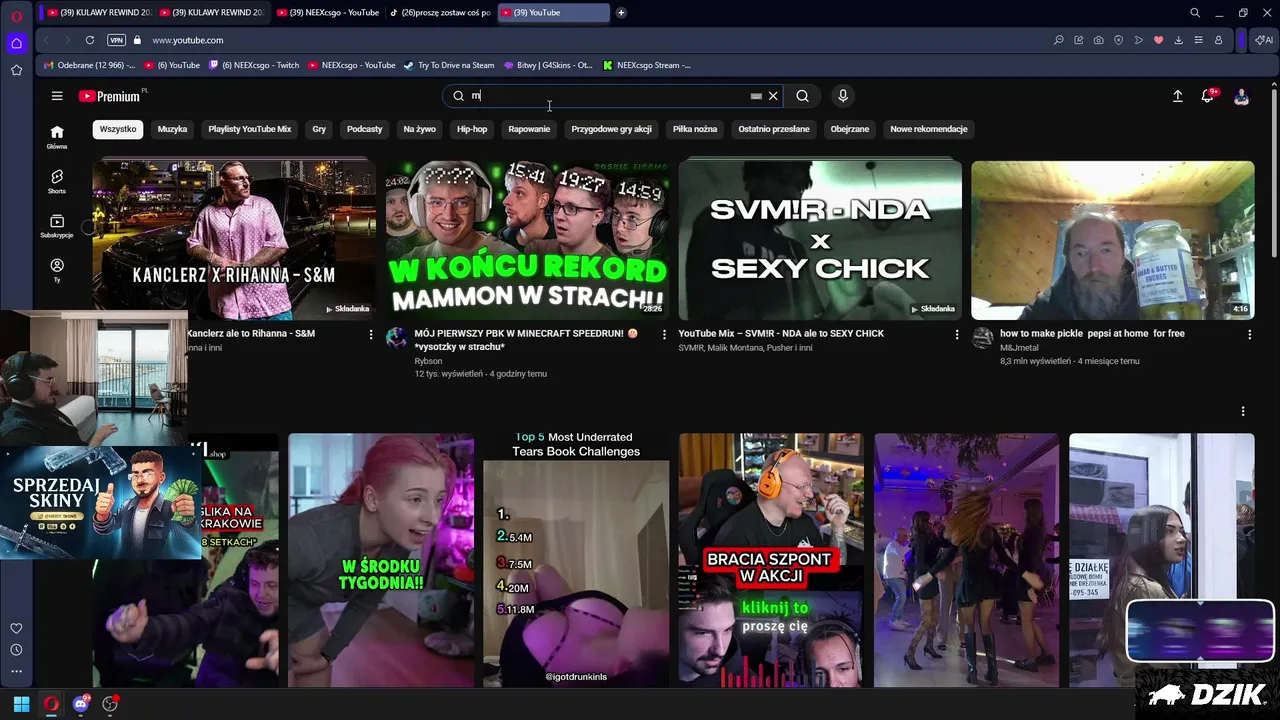Viewport: 1280px width, 720px height.
Task: Start voice search with the microphone
Action: [x=843, y=96]
